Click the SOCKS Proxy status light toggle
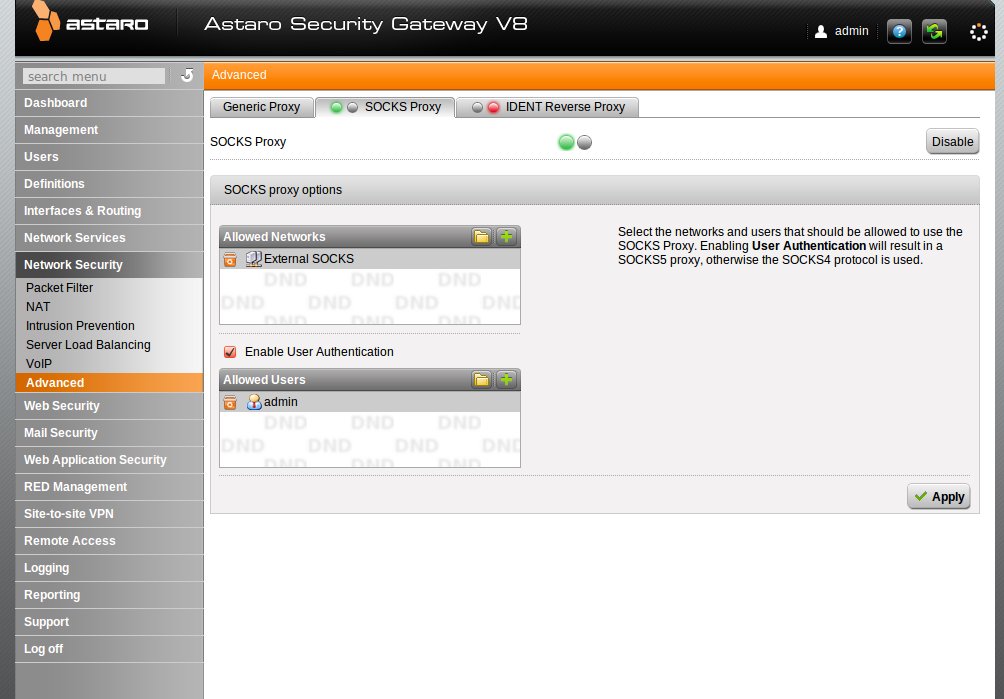1004x699 pixels. pyautogui.click(x=575, y=142)
